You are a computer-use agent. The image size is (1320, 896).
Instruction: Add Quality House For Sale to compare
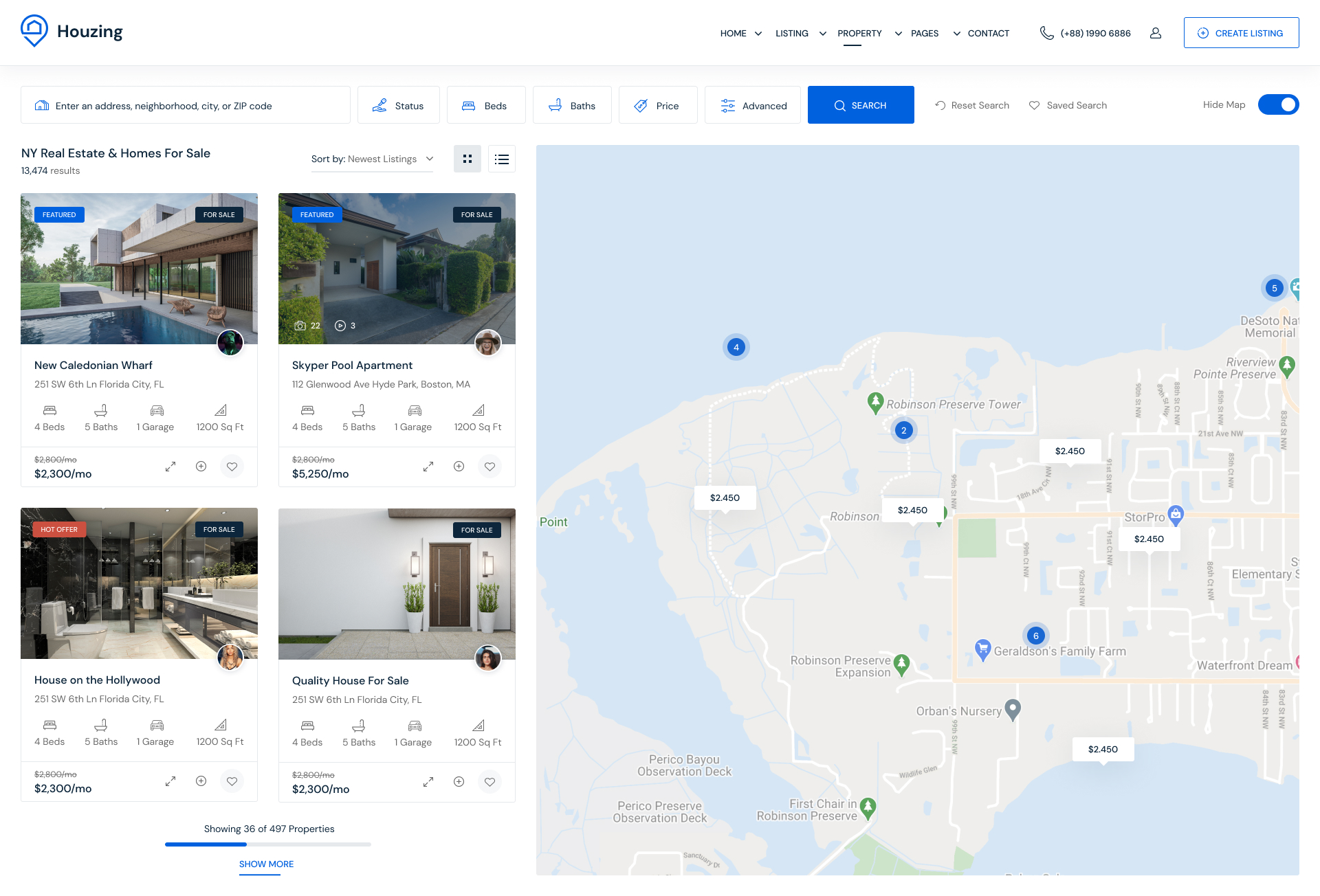[x=459, y=782]
